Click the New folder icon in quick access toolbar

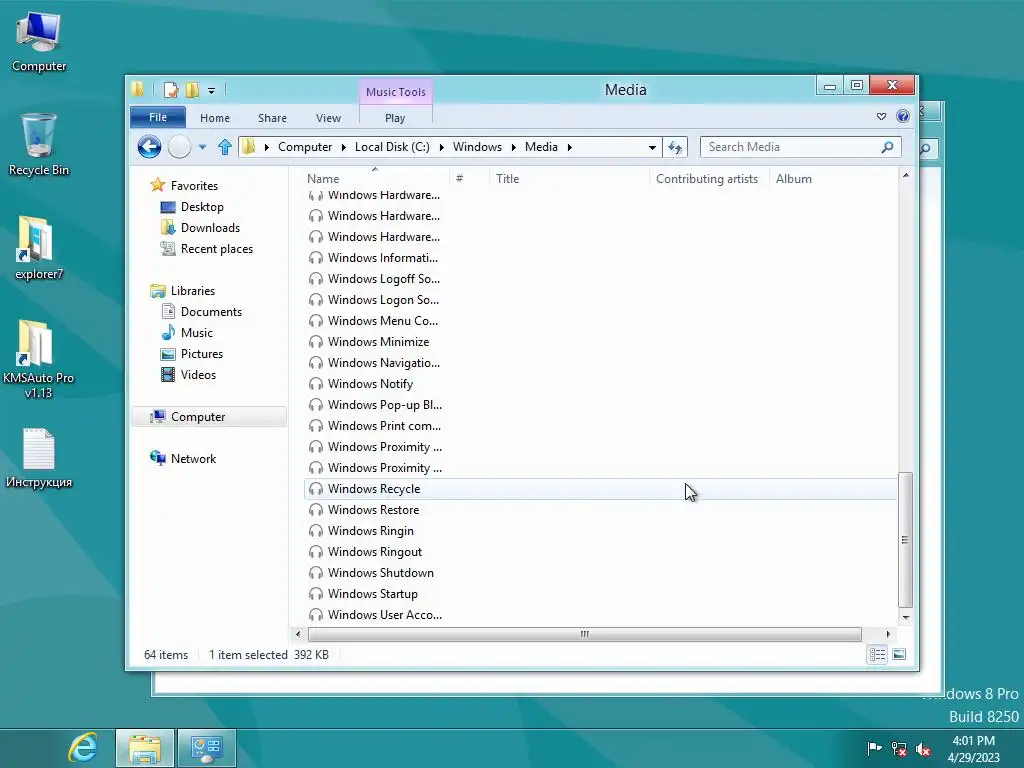pyautogui.click(x=192, y=89)
